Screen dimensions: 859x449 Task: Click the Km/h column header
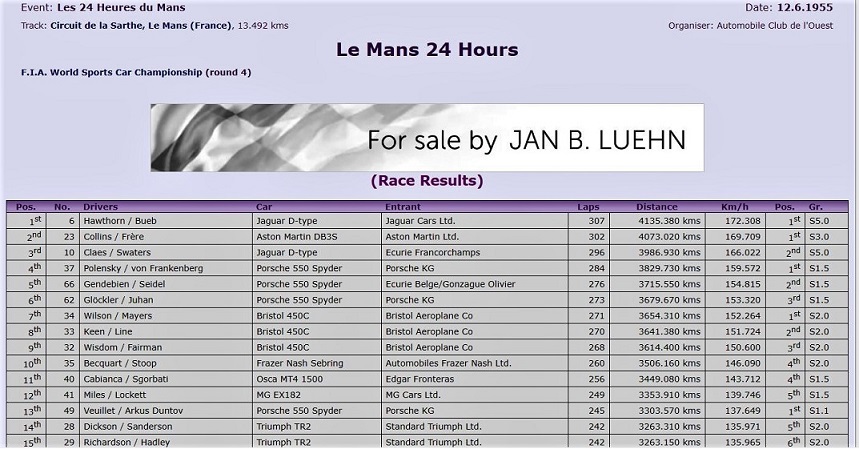pyautogui.click(x=734, y=207)
